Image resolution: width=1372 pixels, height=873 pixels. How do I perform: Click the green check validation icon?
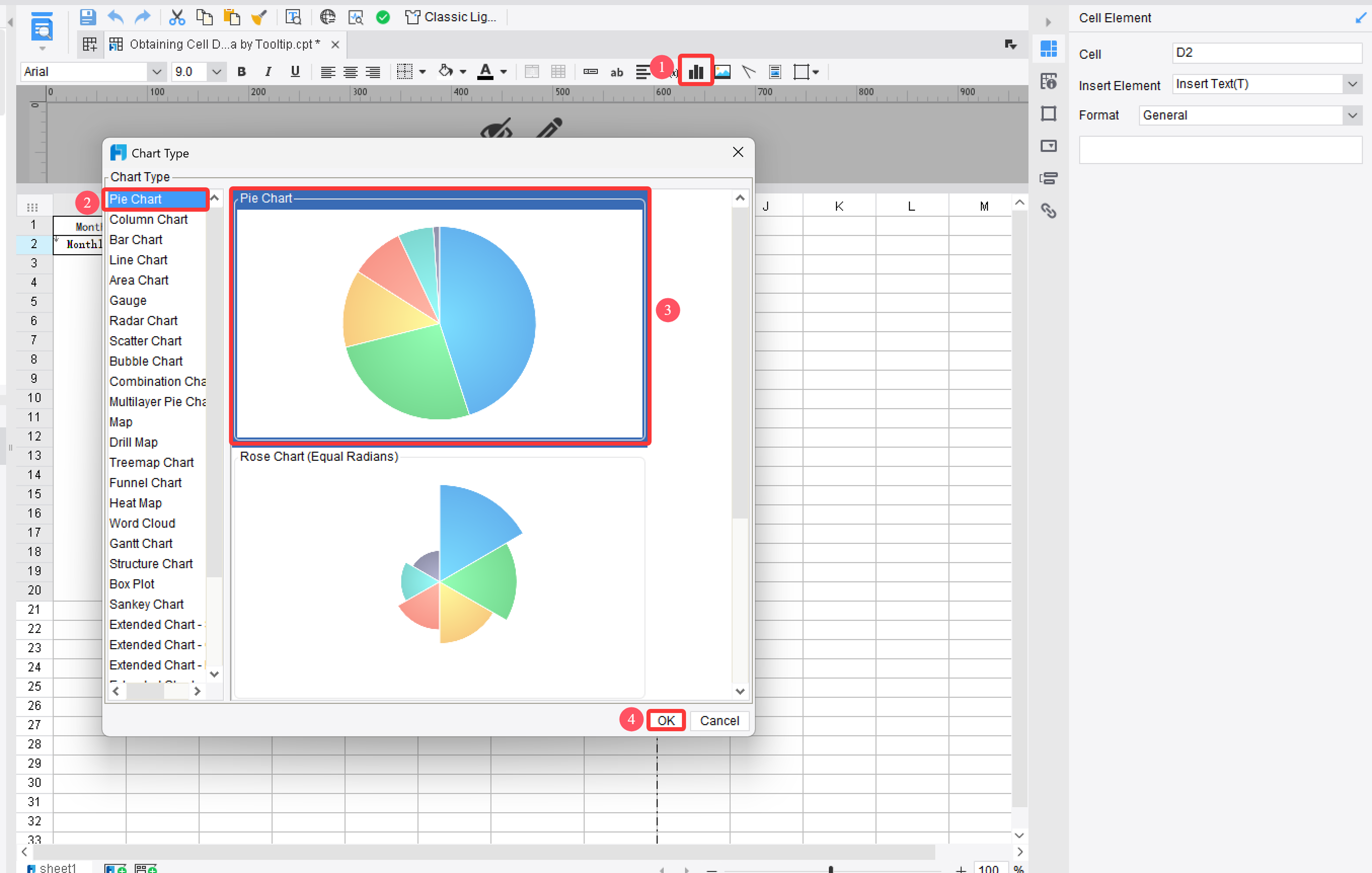click(383, 17)
